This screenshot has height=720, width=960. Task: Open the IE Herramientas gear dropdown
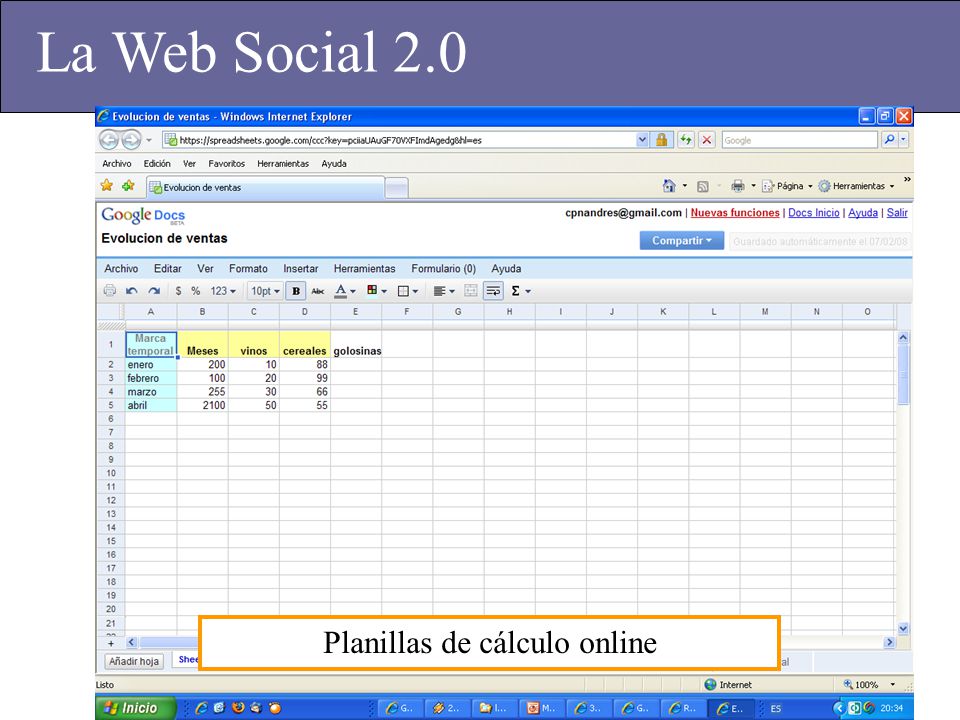pos(857,186)
